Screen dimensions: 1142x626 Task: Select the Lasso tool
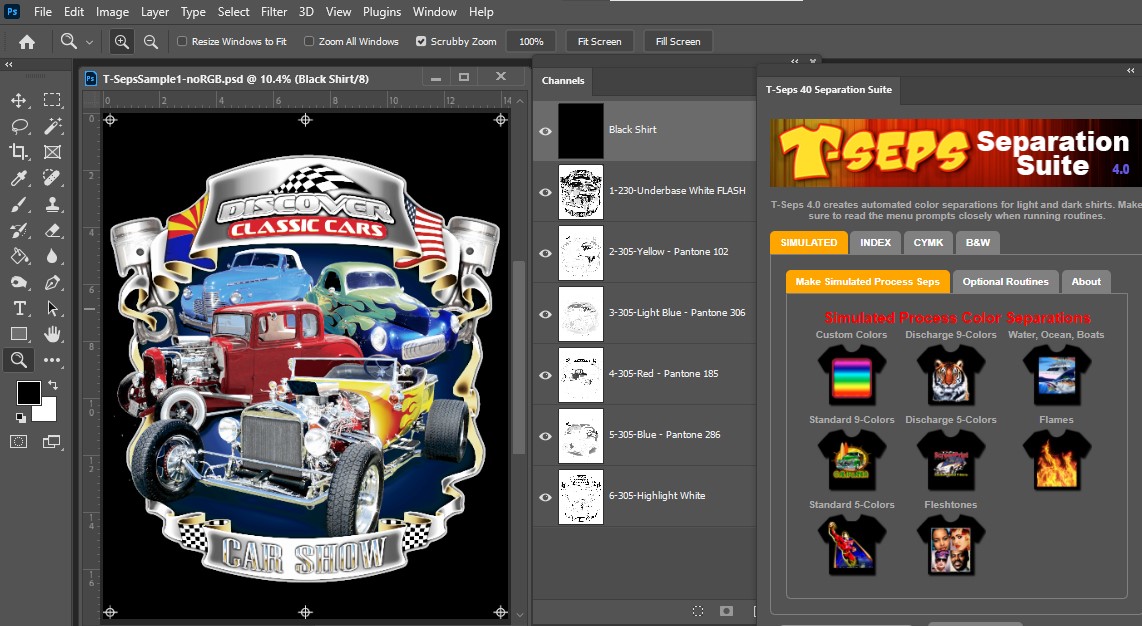pyautogui.click(x=18, y=126)
